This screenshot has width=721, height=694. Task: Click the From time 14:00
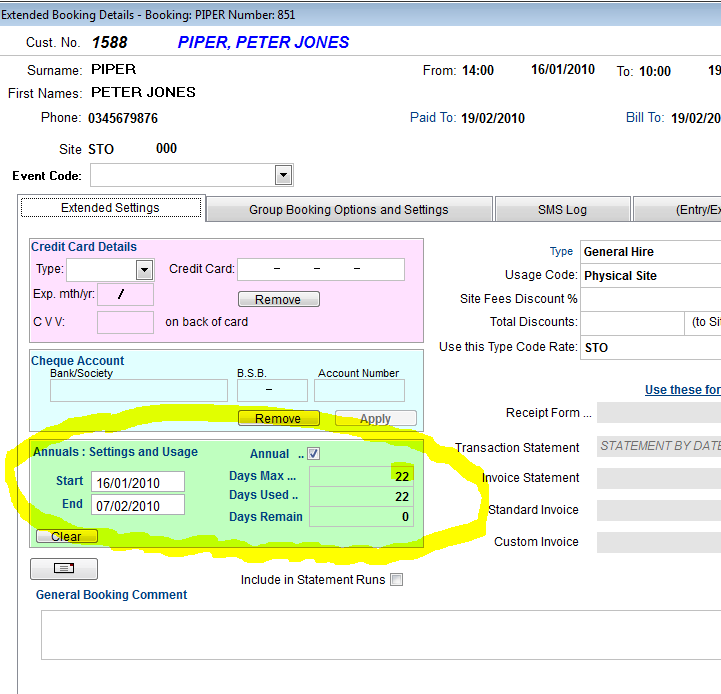pos(478,70)
